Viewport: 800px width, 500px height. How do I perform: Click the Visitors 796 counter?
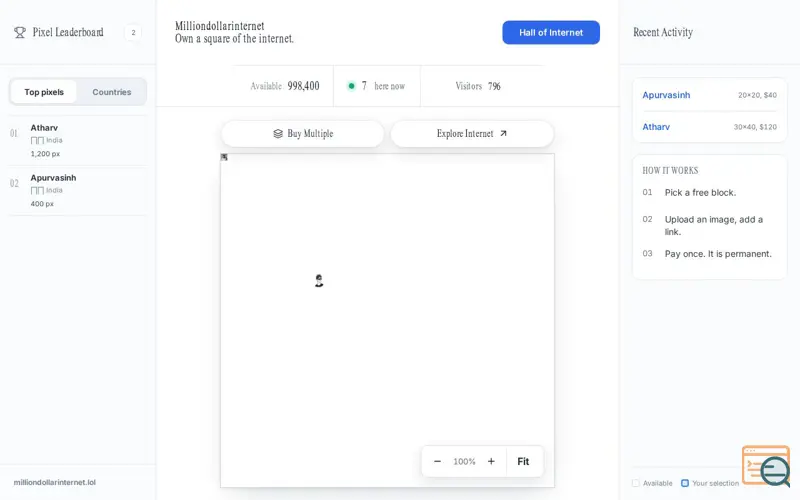(x=478, y=86)
